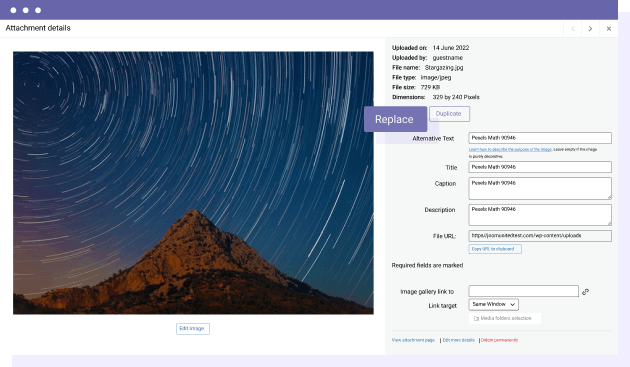Image resolution: width=630 pixels, height=367 pixels.
Task: Focus the Description text area
Action: pyautogui.click(x=540, y=215)
